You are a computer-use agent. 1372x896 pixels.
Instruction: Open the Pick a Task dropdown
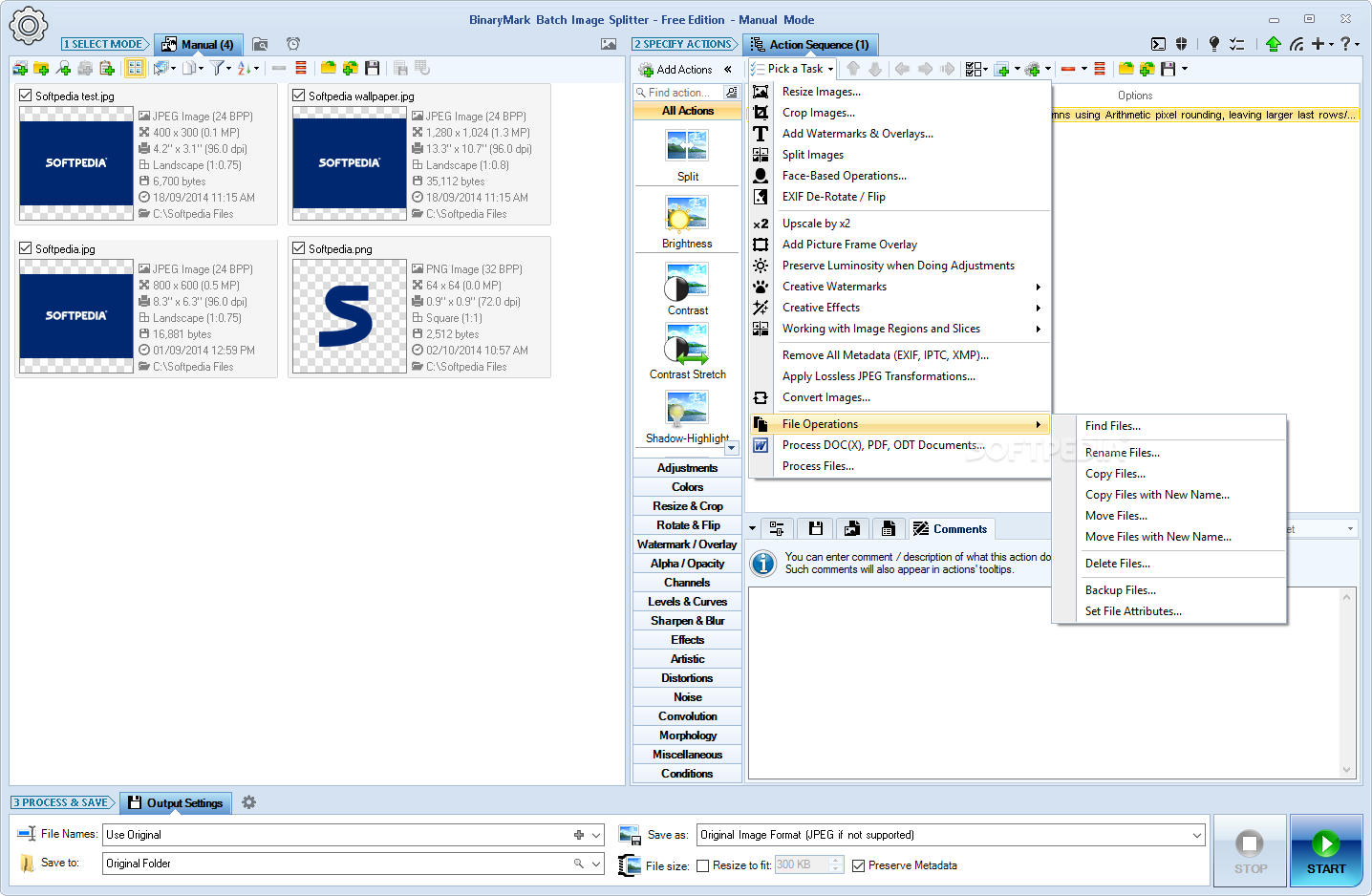792,69
